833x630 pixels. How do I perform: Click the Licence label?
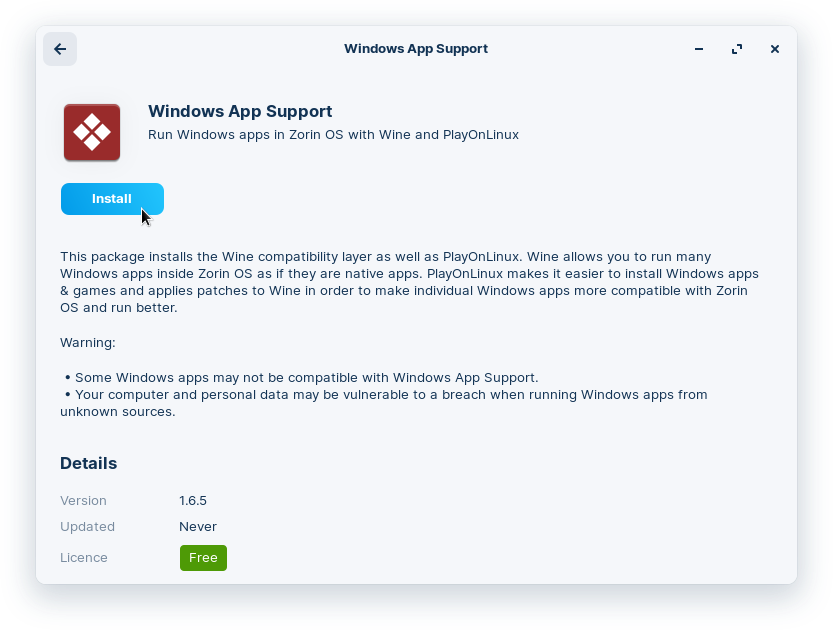[x=83, y=558]
